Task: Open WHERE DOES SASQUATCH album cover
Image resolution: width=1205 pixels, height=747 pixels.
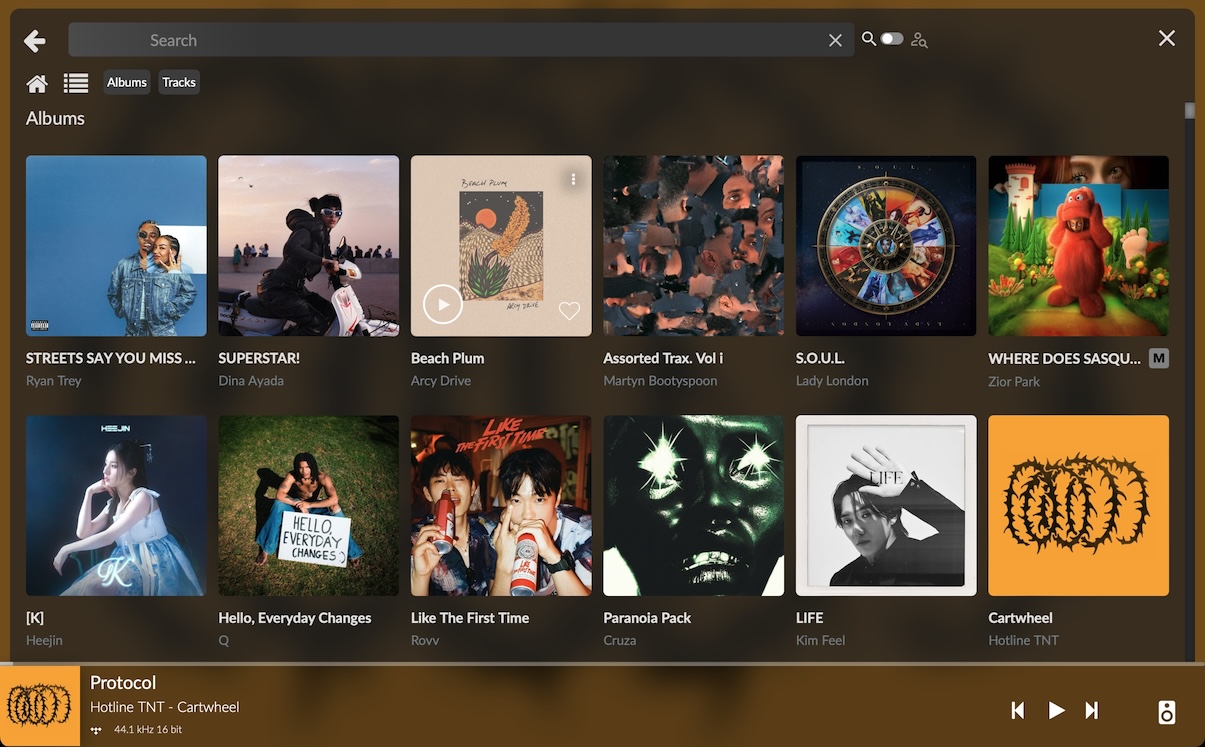Action: pos(1078,246)
